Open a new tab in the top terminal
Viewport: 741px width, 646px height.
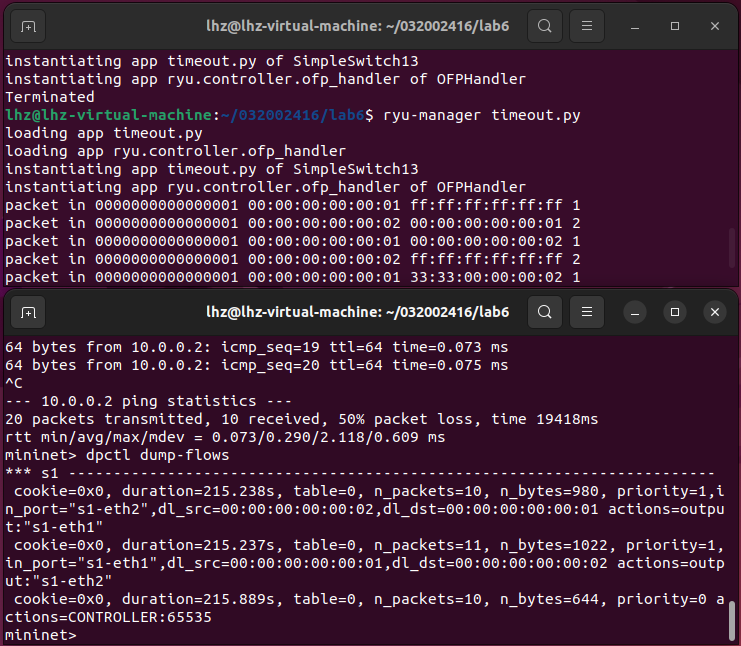[x=28, y=25]
